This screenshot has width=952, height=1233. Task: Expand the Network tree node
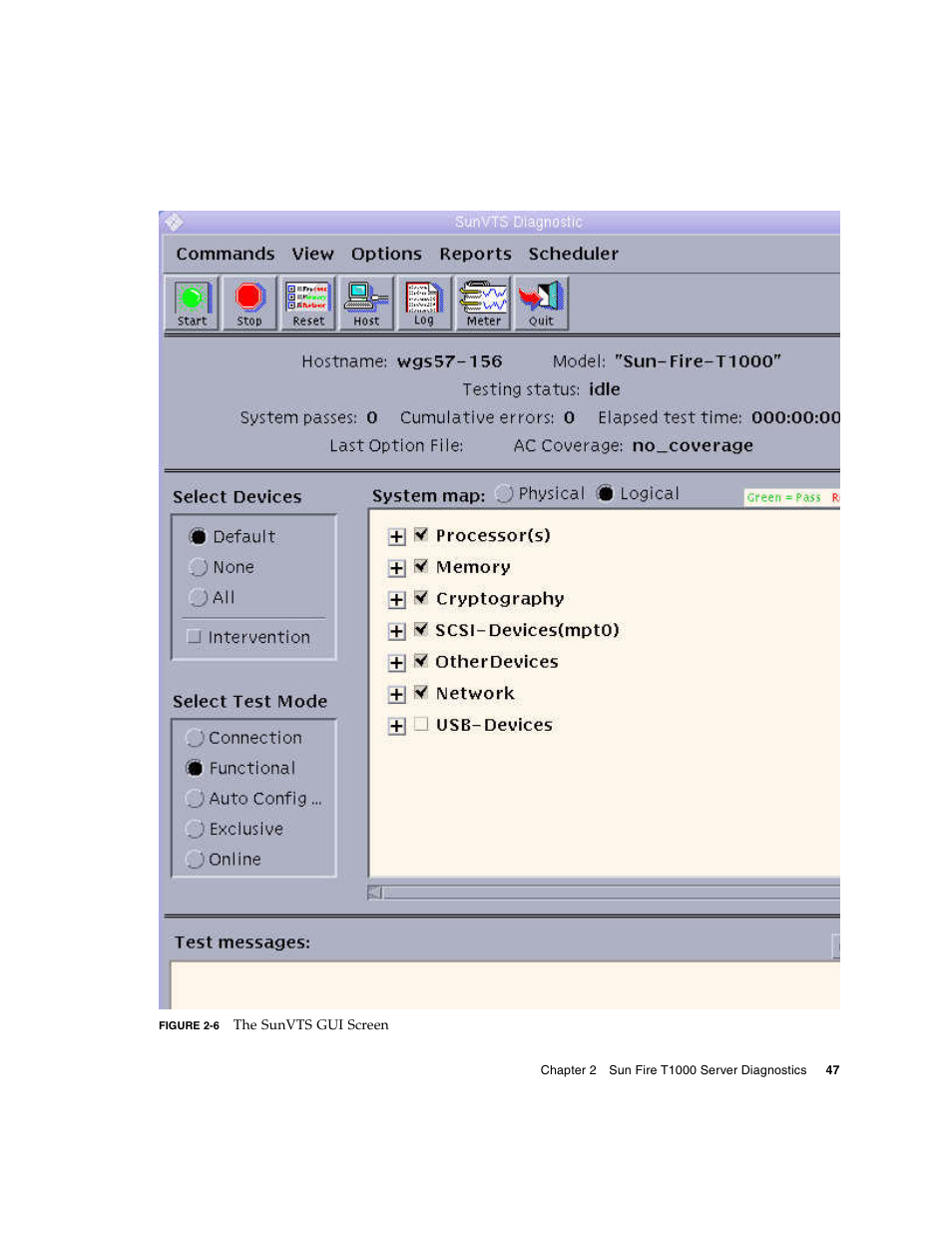coord(396,695)
